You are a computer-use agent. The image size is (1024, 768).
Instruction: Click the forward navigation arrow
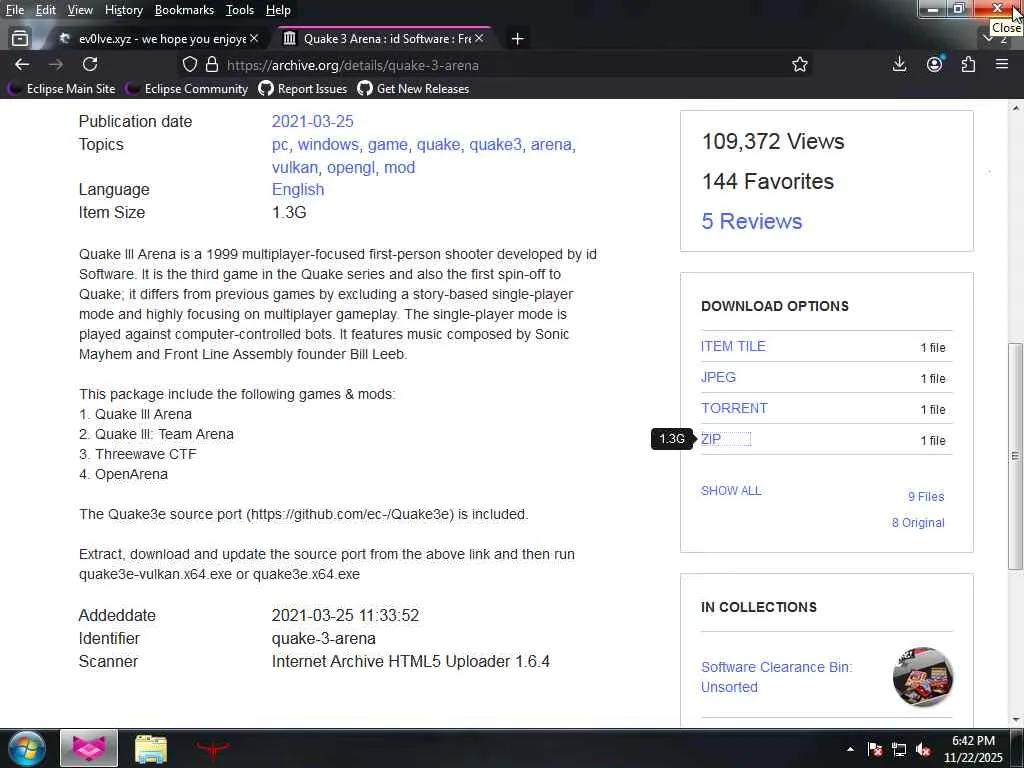click(56, 65)
